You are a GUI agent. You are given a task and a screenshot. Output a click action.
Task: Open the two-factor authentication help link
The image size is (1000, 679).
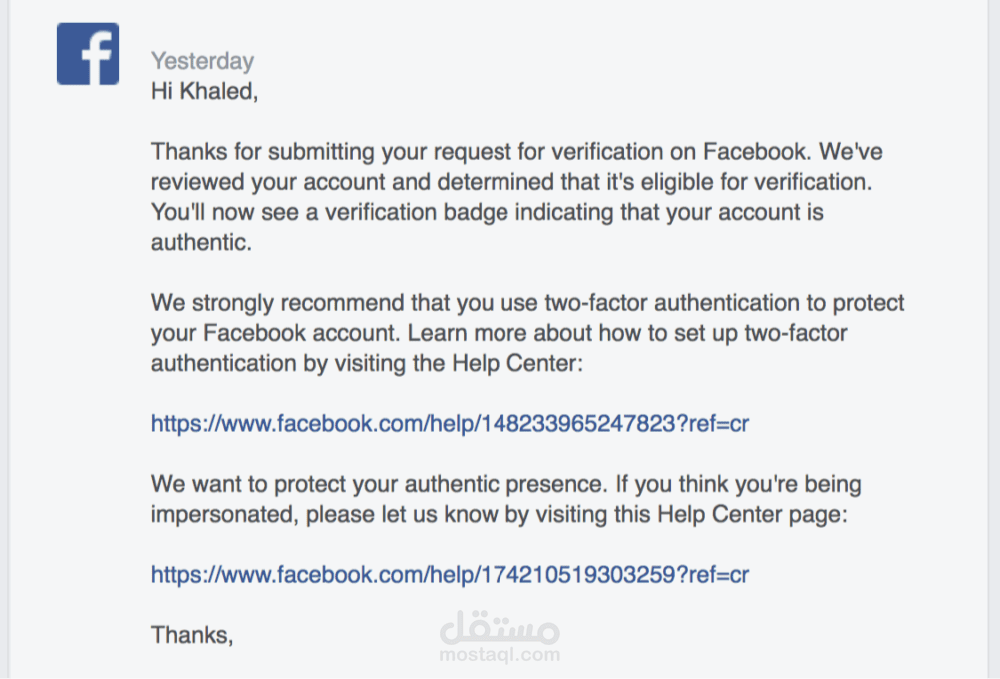[450, 423]
